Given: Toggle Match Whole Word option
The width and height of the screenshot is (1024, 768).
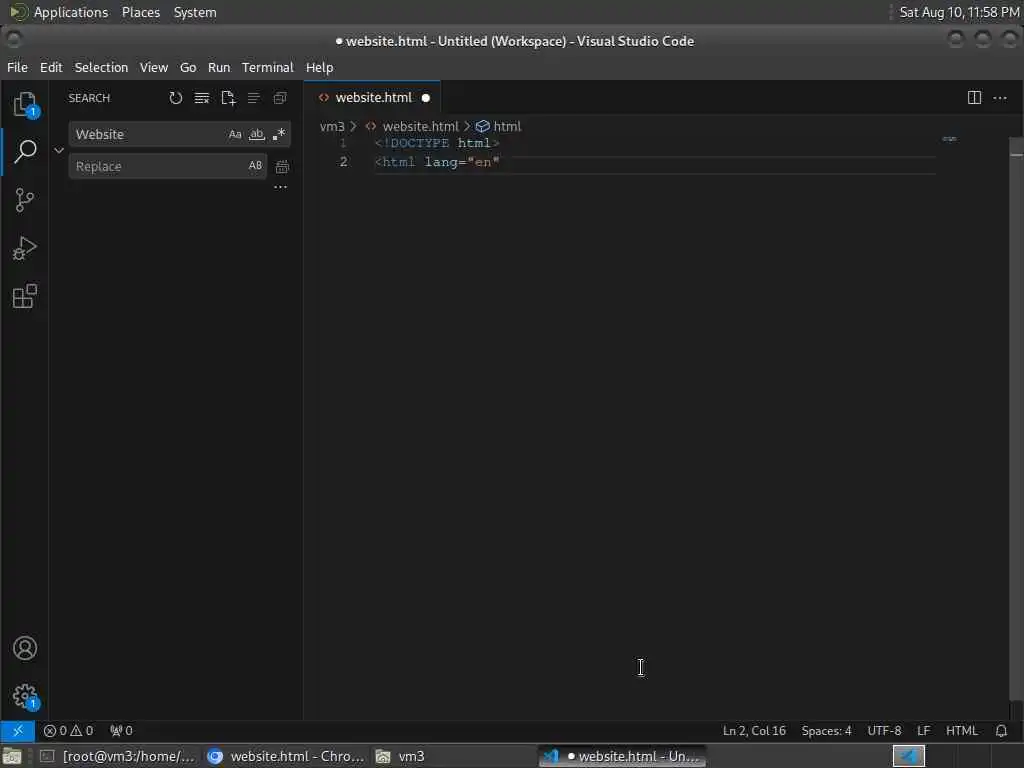Looking at the screenshot, I should (x=257, y=135).
